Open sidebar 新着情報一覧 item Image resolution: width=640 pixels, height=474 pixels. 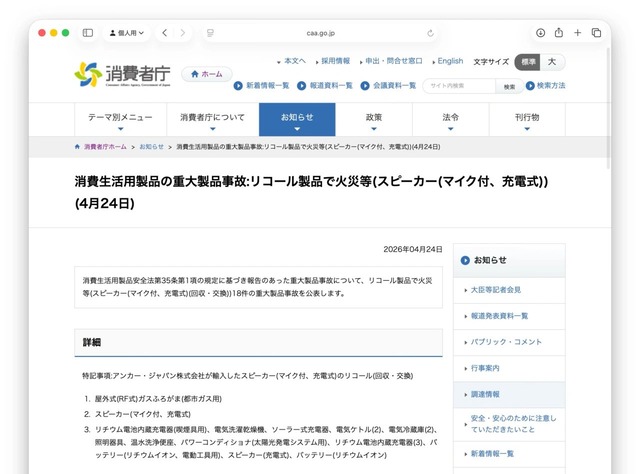tap(509, 454)
